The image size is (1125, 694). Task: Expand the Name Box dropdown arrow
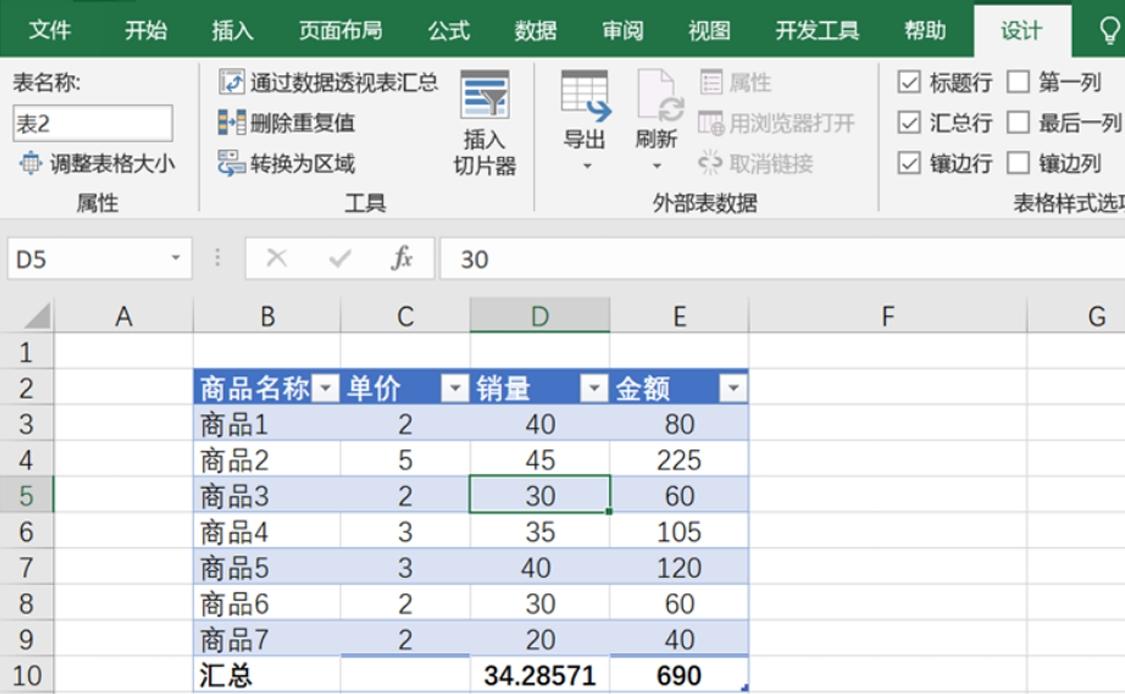176,259
